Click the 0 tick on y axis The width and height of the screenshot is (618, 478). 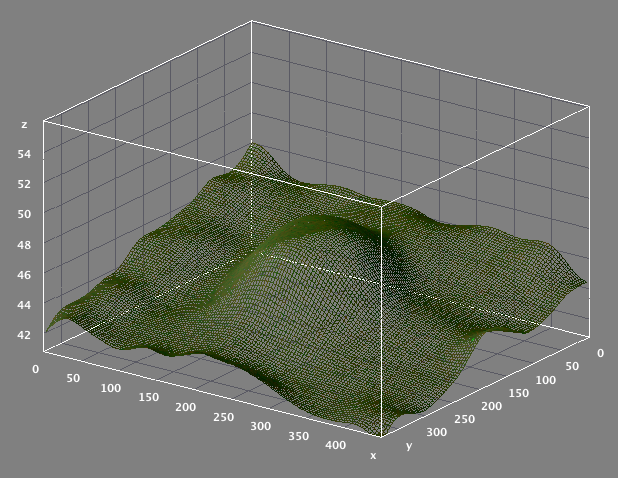(600, 354)
